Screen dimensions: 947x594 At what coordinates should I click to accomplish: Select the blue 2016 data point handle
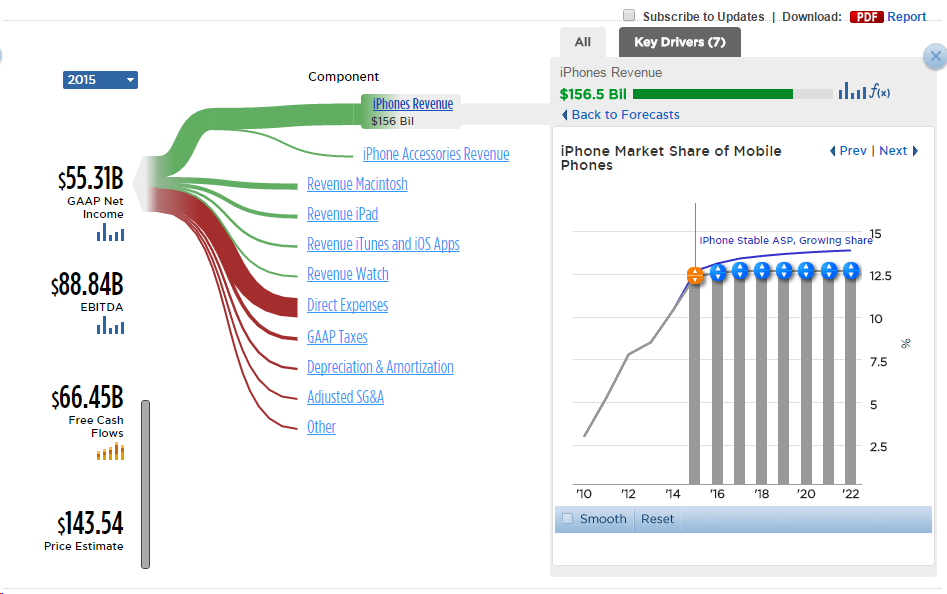(717, 272)
